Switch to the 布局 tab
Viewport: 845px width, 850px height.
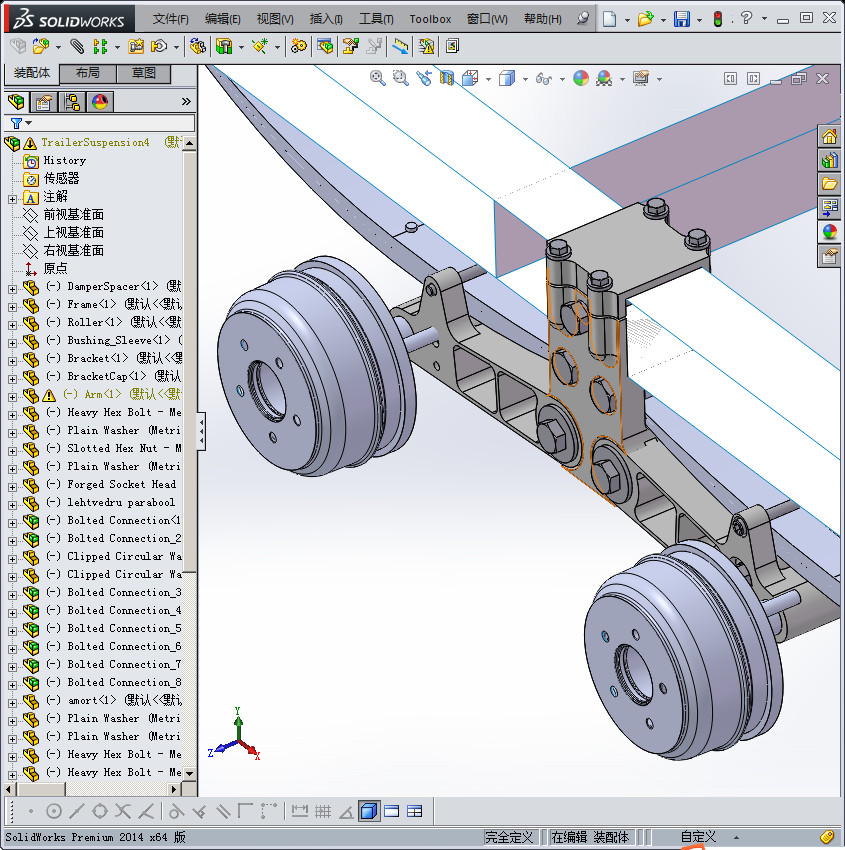(x=88, y=73)
